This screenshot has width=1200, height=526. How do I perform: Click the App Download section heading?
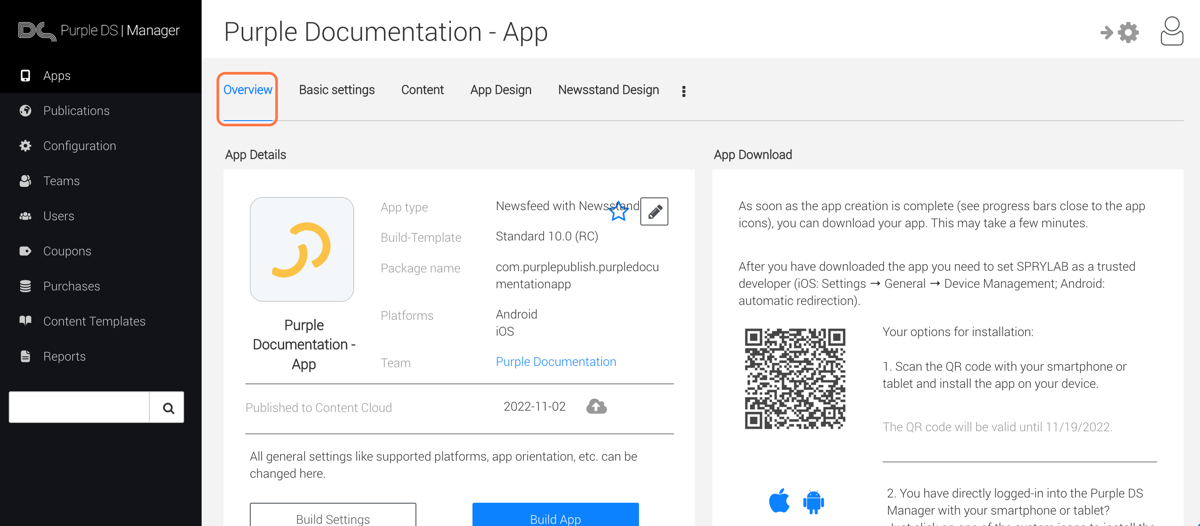click(x=753, y=155)
